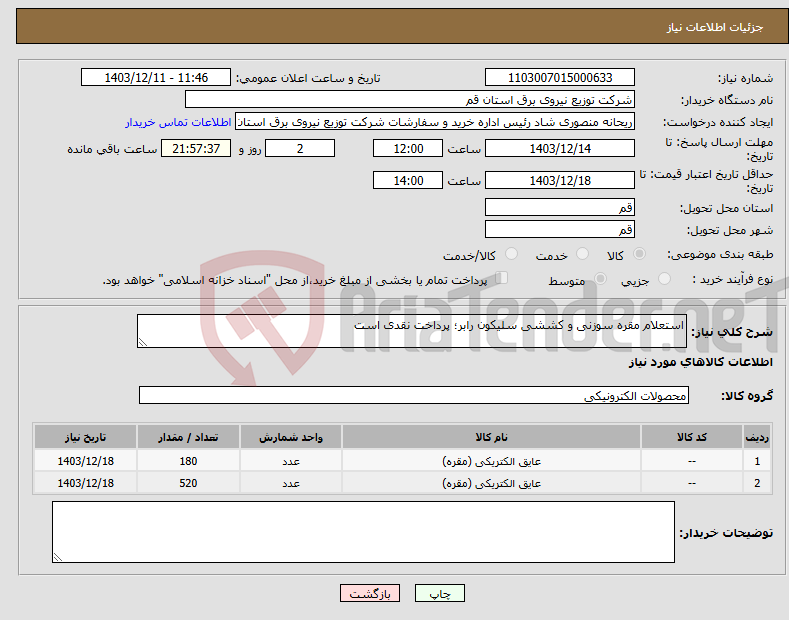The width and height of the screenshot is (789, 620).
Task: Select the خدمت radio button
Action: 582,254
